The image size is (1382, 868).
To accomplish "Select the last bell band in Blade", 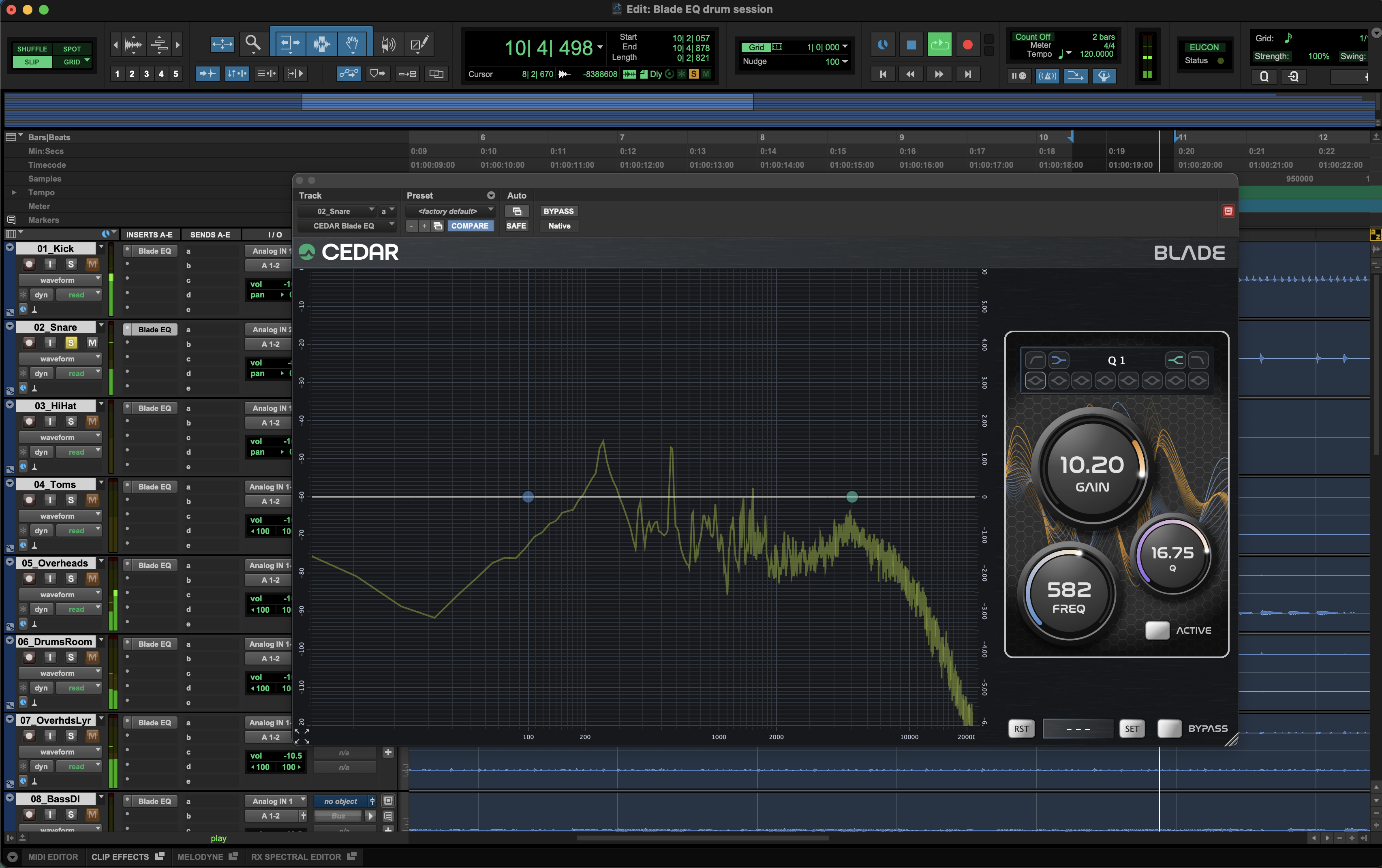I will click(x=1198, y=381).
